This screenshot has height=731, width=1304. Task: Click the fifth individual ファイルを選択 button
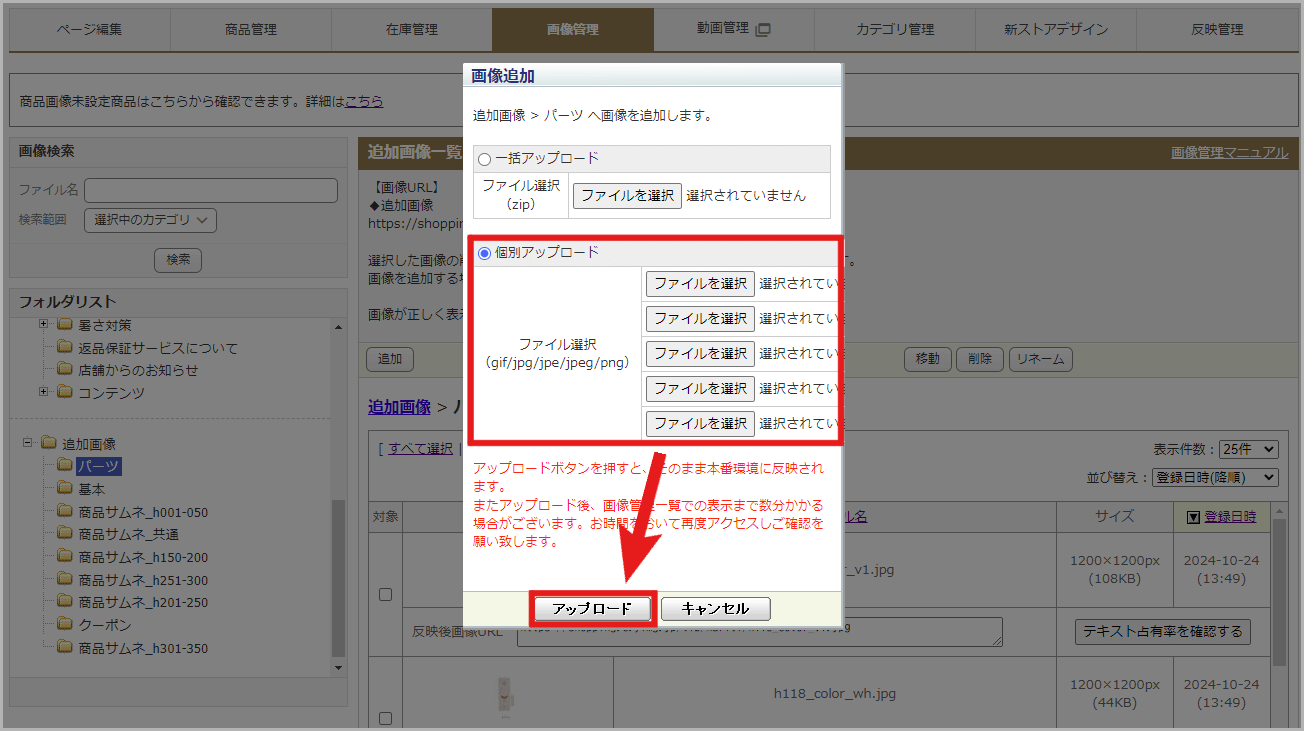coord(700,424)
